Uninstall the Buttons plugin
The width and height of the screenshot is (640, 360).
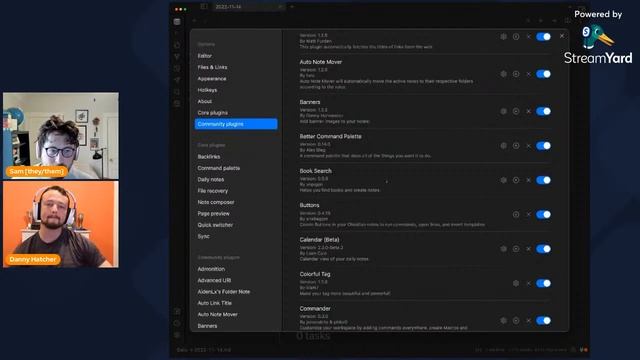[x=529, y=214]
